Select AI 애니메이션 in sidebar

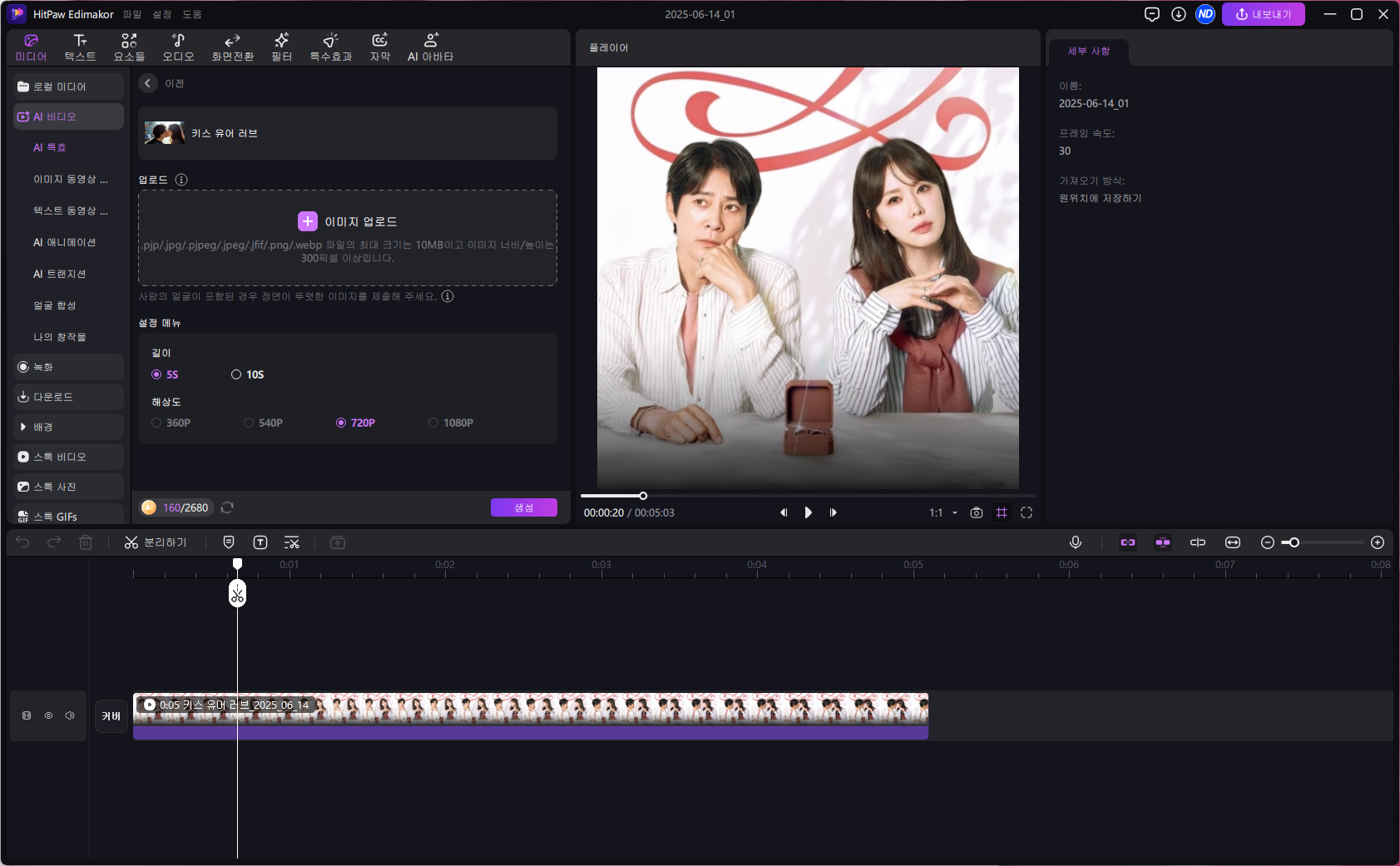[65, 242]
